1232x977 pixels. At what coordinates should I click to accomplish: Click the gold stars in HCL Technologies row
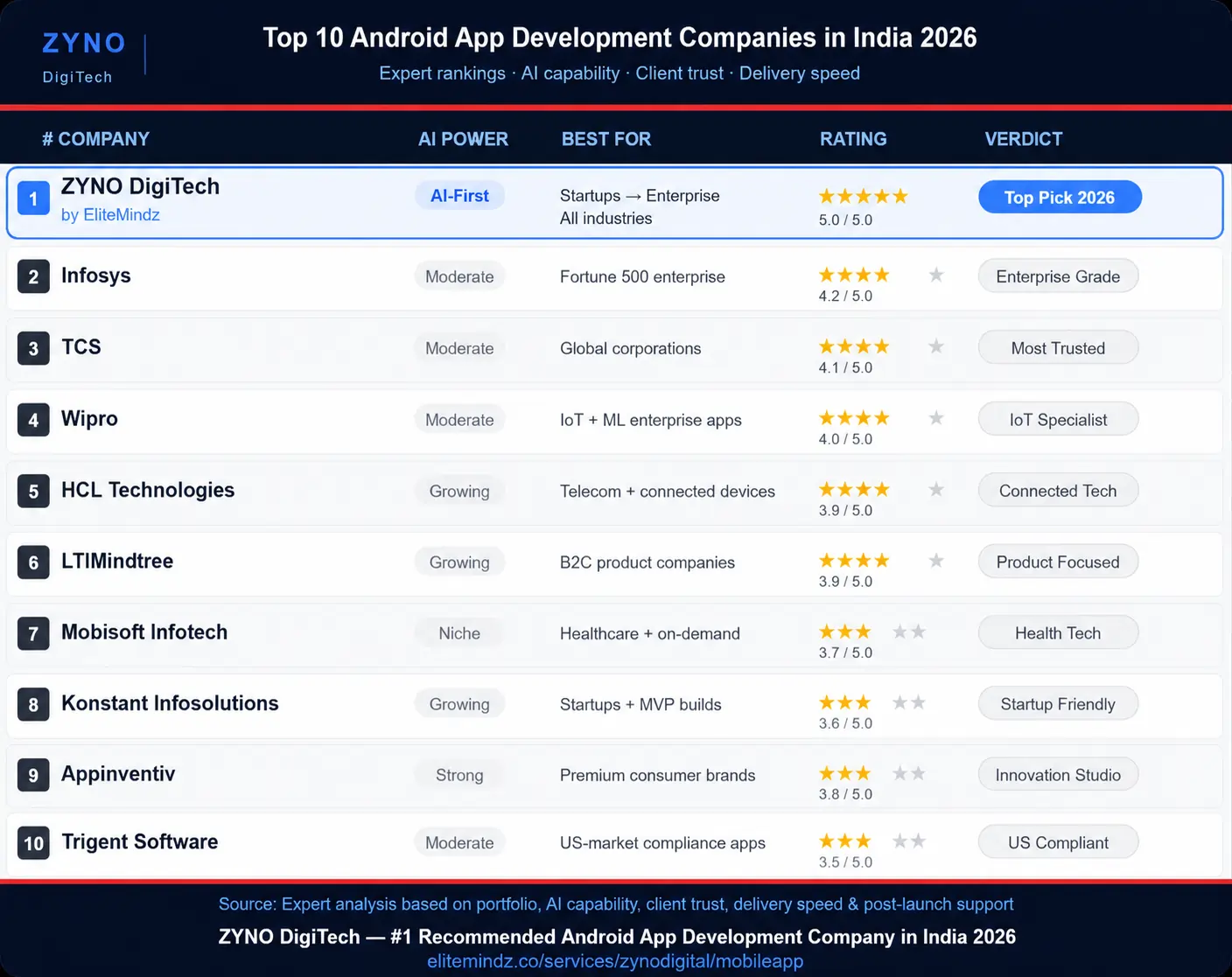click(854, 490)
